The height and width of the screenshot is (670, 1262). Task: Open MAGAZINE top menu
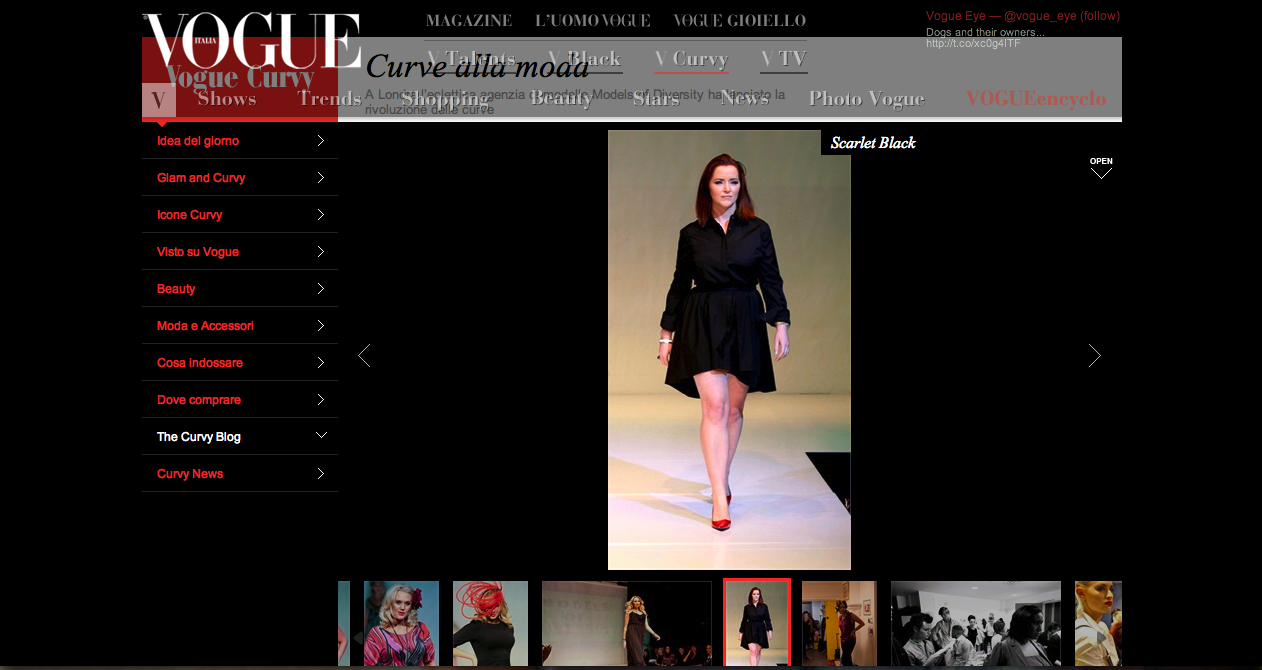click(468, 21)
